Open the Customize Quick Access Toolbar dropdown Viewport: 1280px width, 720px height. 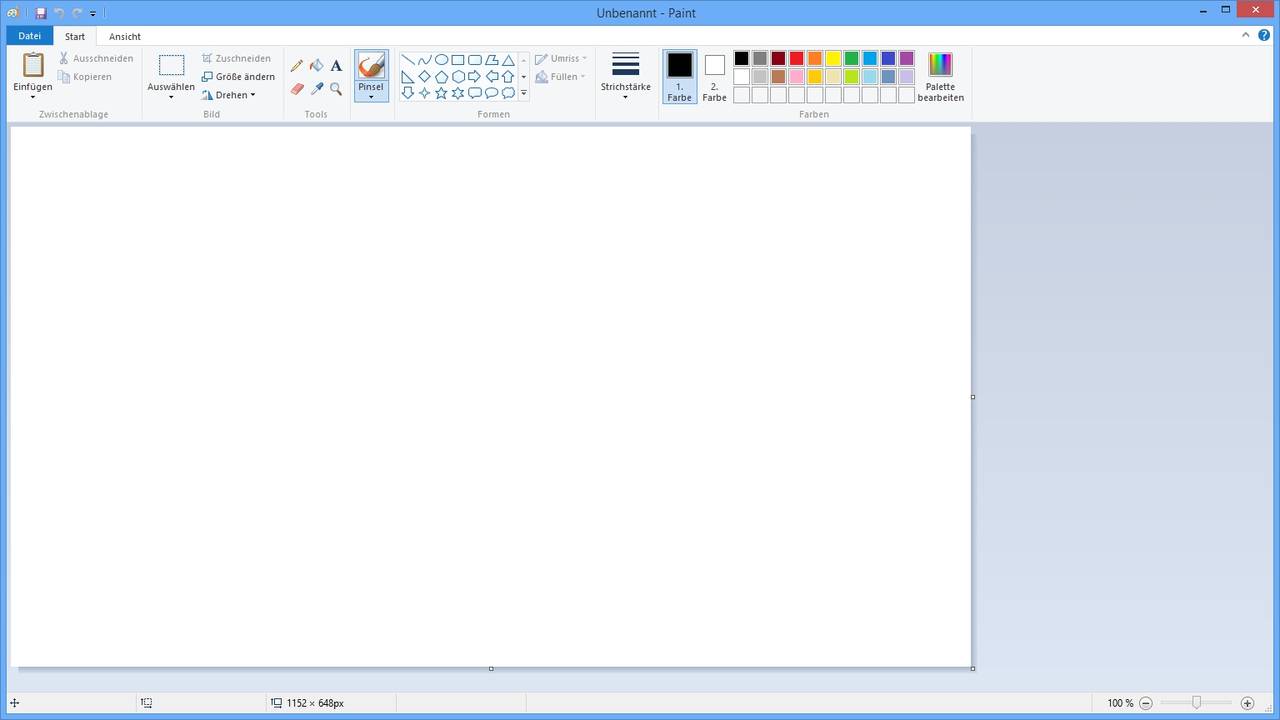(x=93, y=13)
